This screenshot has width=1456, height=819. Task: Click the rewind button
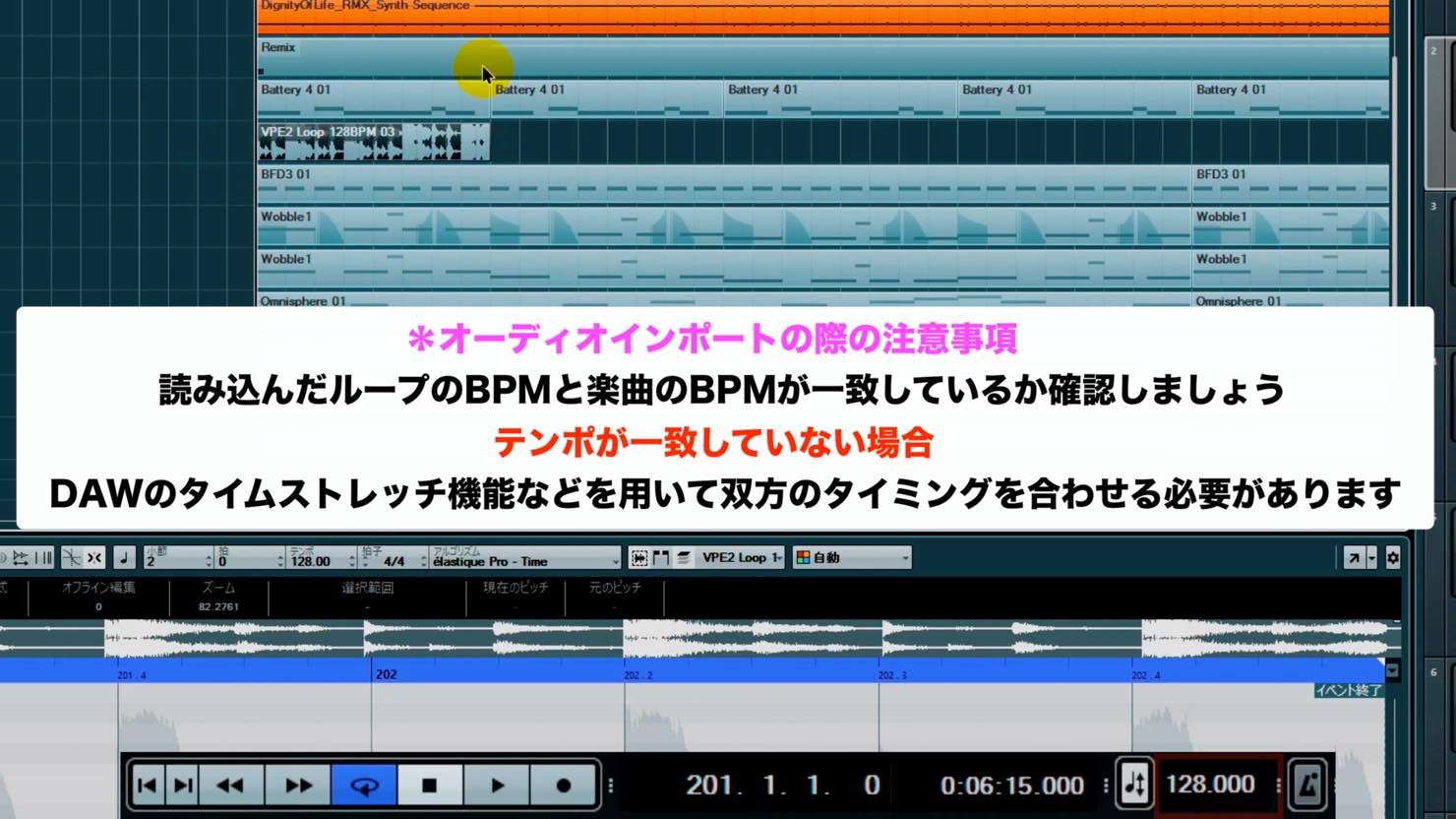tap(231, 786)
